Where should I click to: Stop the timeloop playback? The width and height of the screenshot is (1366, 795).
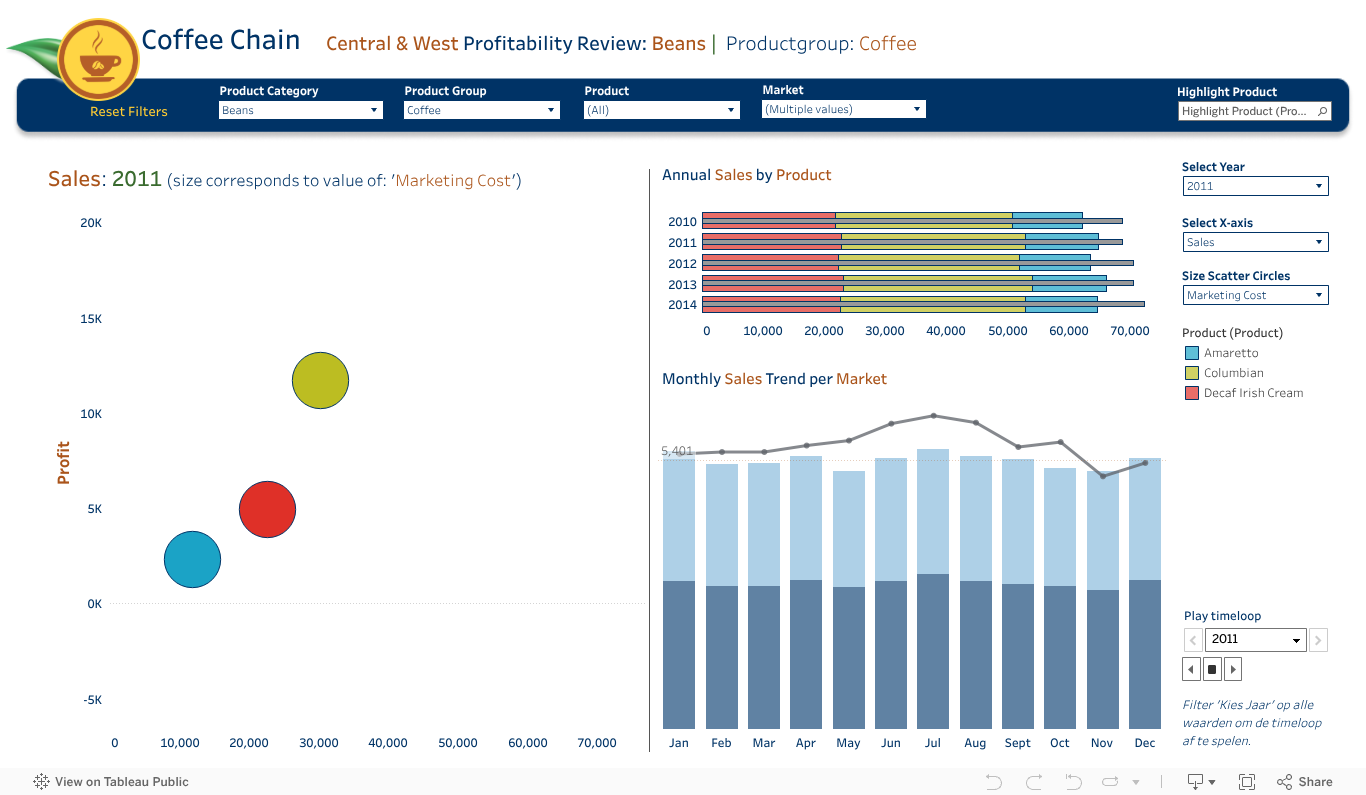point(1212,668)
